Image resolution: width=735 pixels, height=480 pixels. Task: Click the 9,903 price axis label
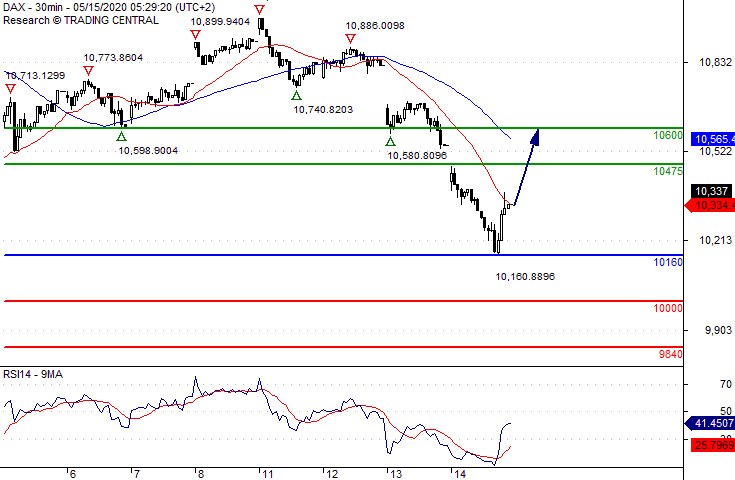point(718,330)
